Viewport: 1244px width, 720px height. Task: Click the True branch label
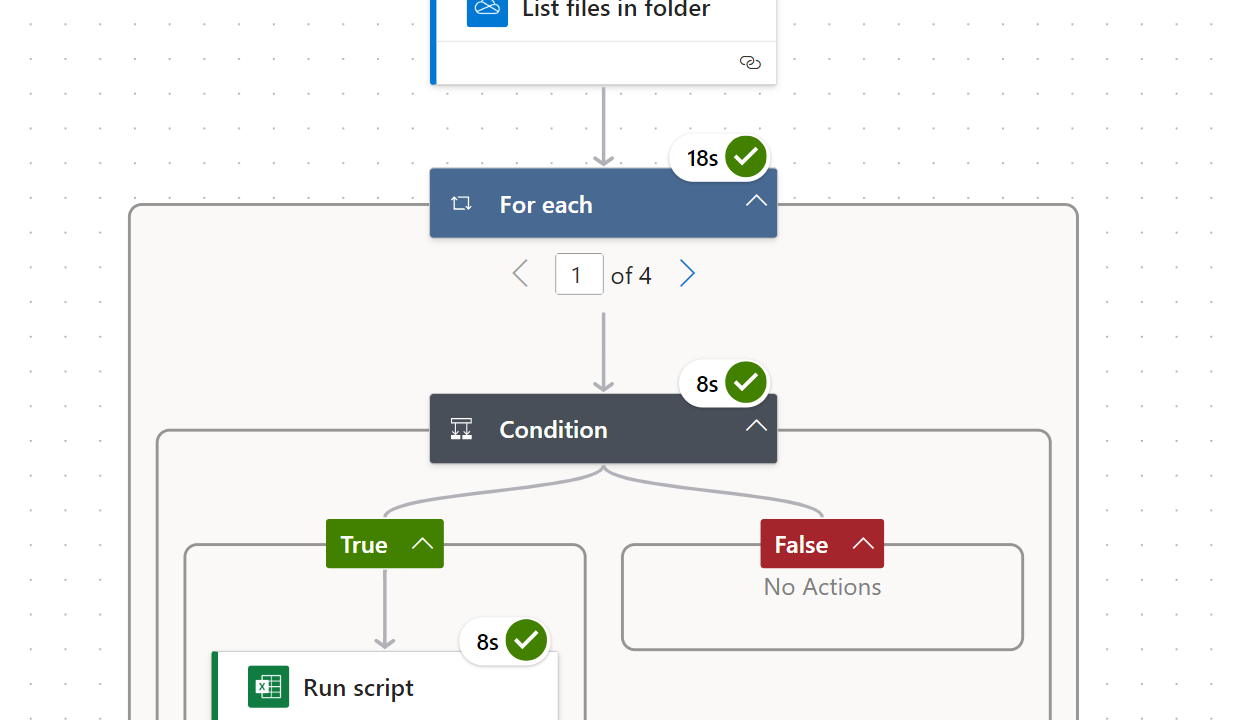363,544
